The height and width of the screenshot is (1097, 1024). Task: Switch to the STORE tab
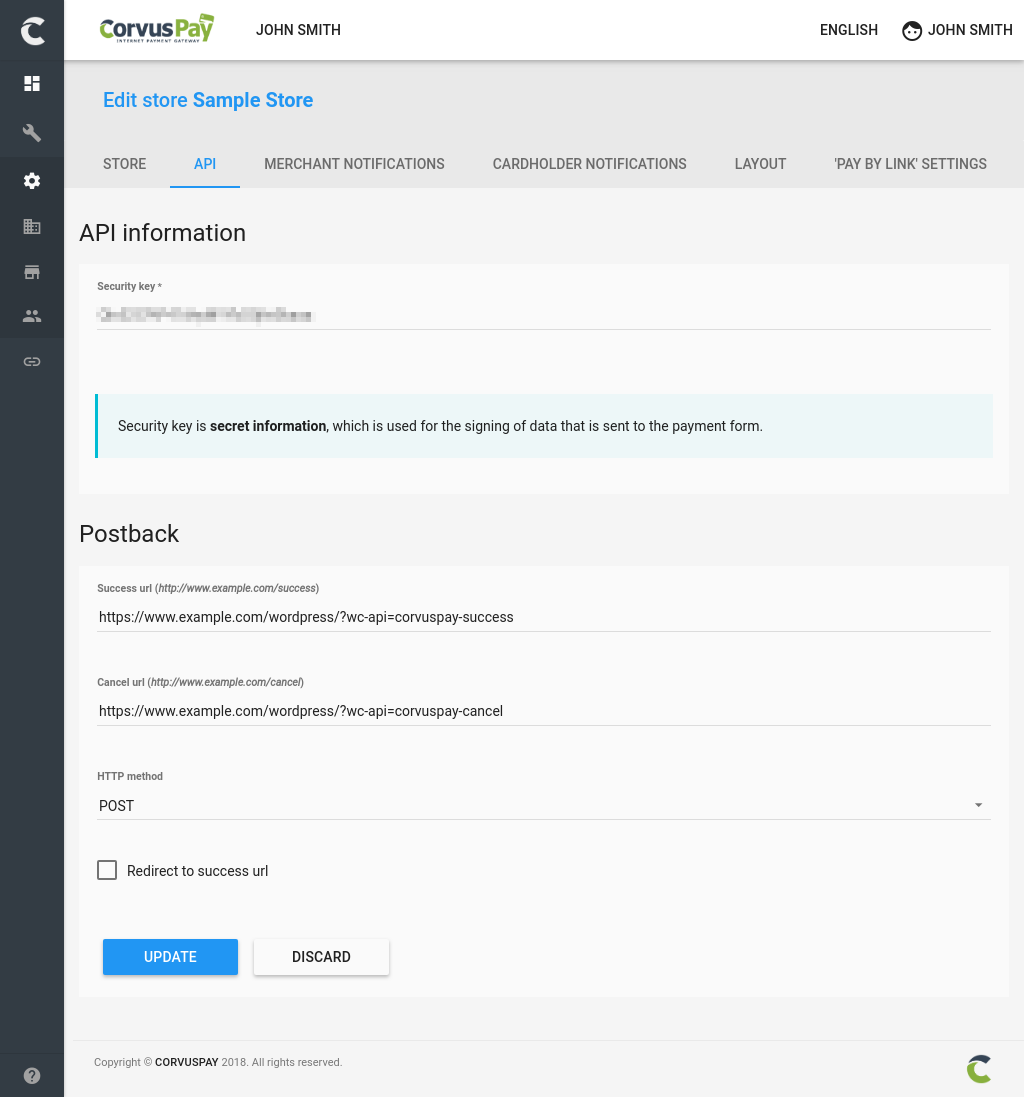[x=124, y=164]
